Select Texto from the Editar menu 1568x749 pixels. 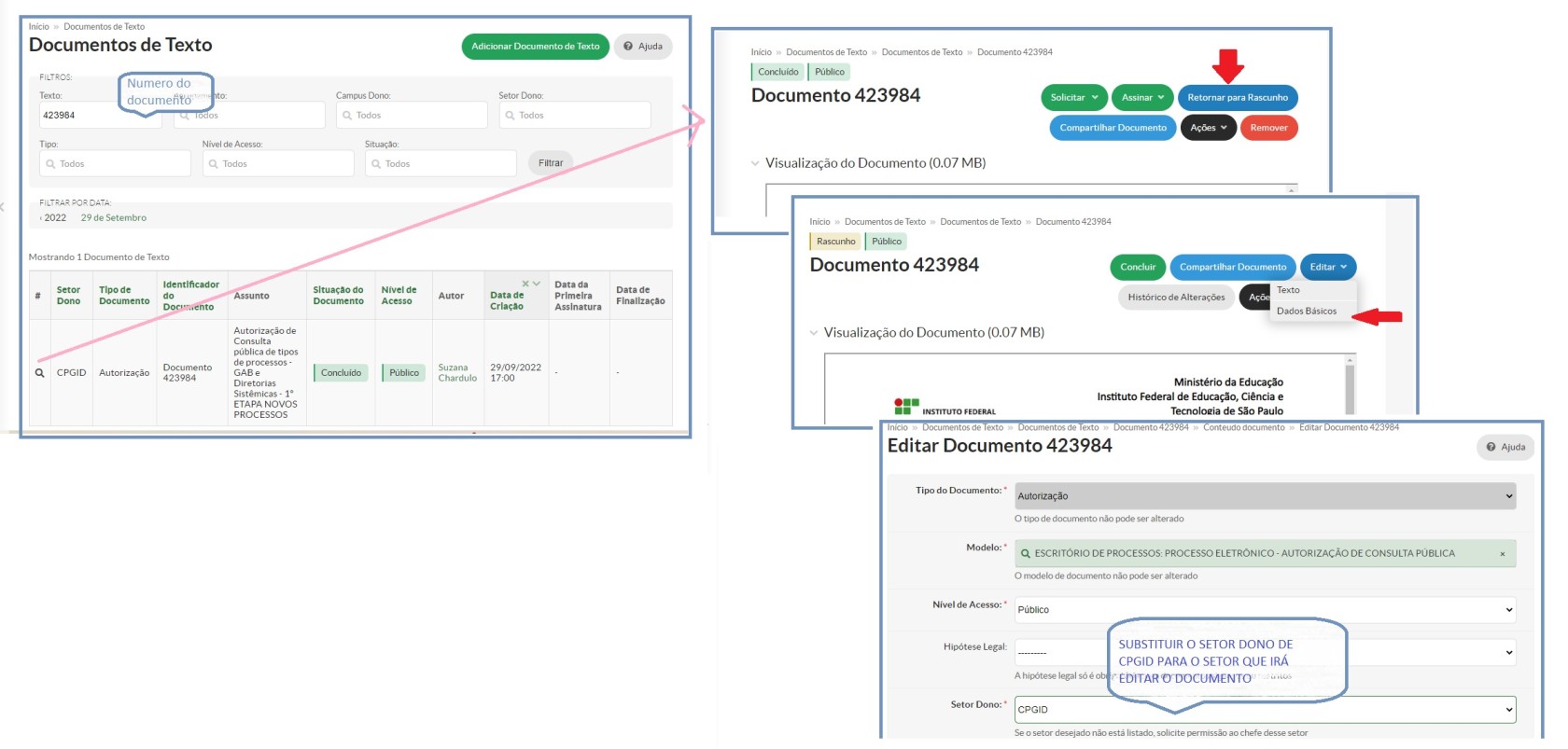pyautogui.click(x=1288, y=290)
